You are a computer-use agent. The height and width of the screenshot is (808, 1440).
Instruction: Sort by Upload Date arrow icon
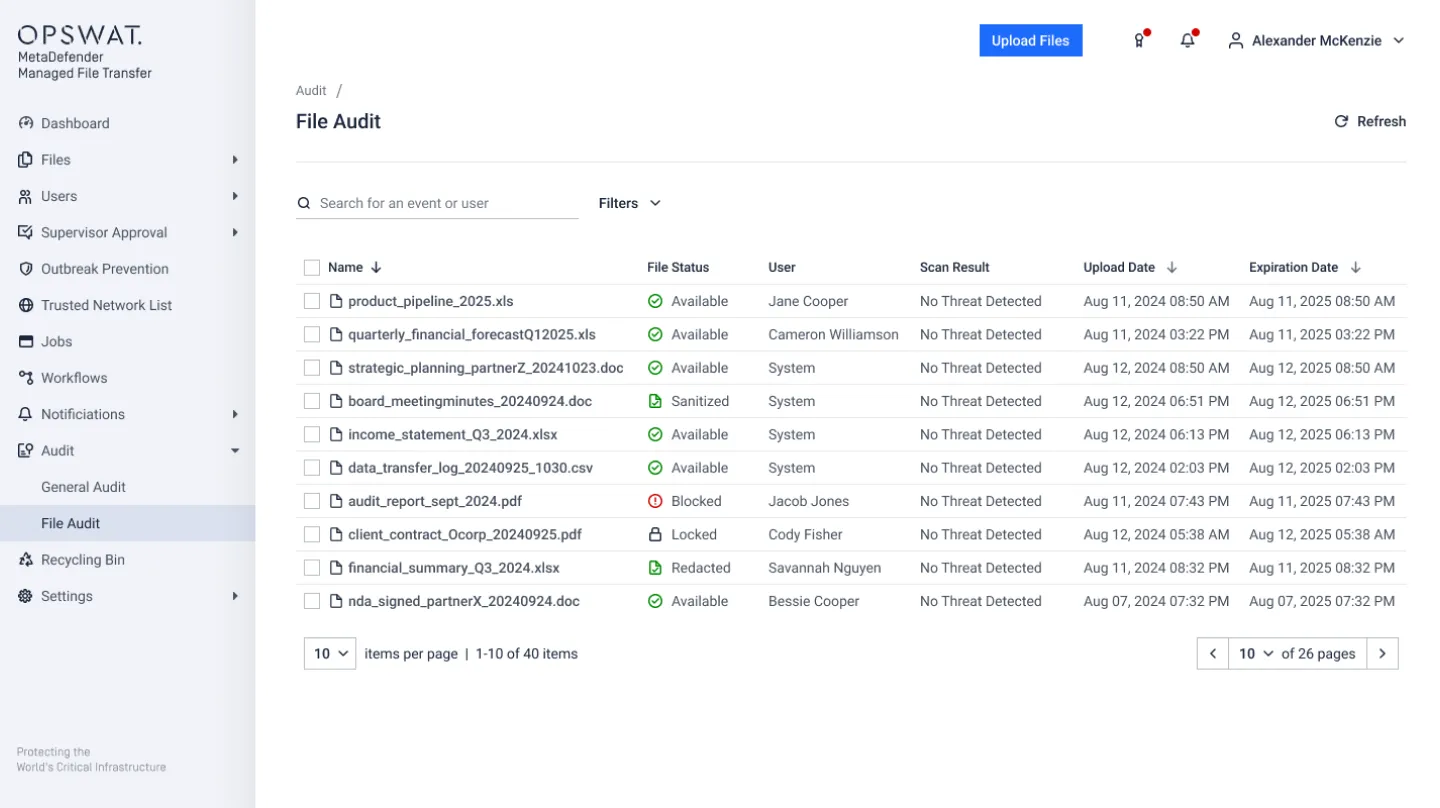pyautogui.click(x=1172, y=267)
